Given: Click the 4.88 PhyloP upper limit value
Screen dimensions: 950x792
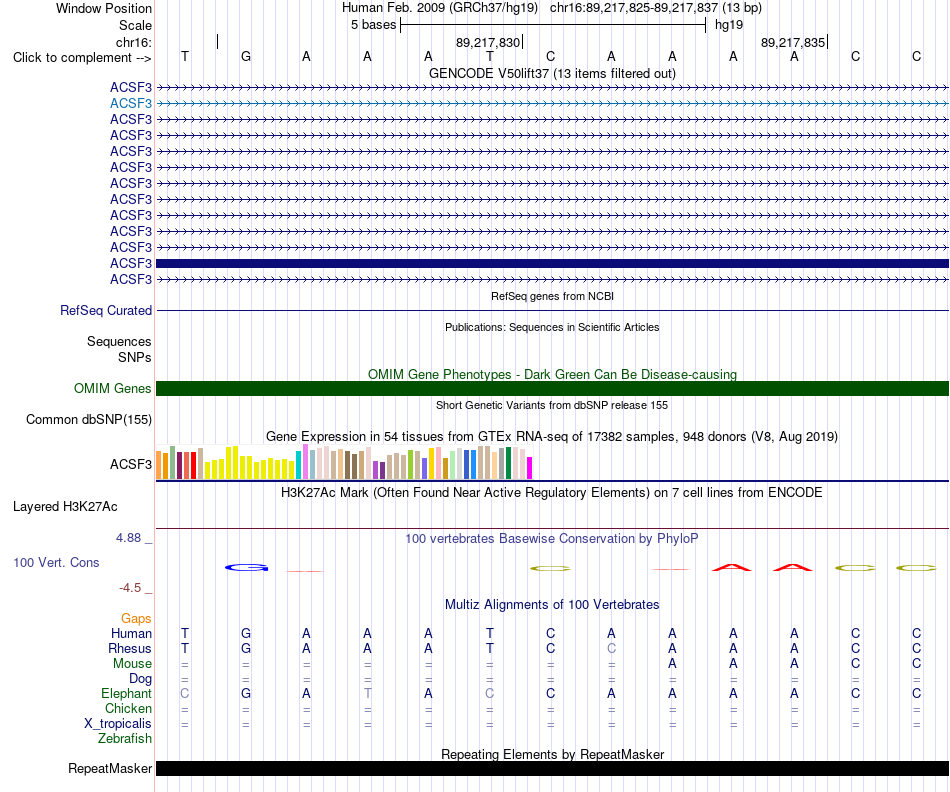Looking at the screenshot, I should [128, 537].
